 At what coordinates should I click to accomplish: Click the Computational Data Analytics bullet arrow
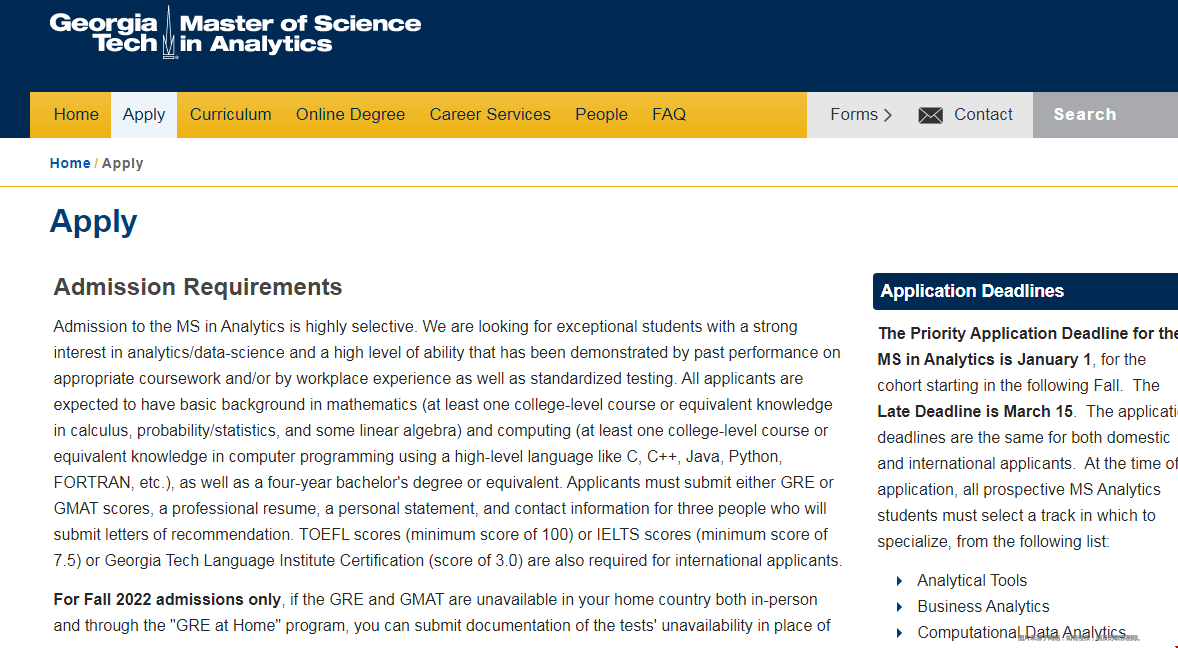coord(899,633)
